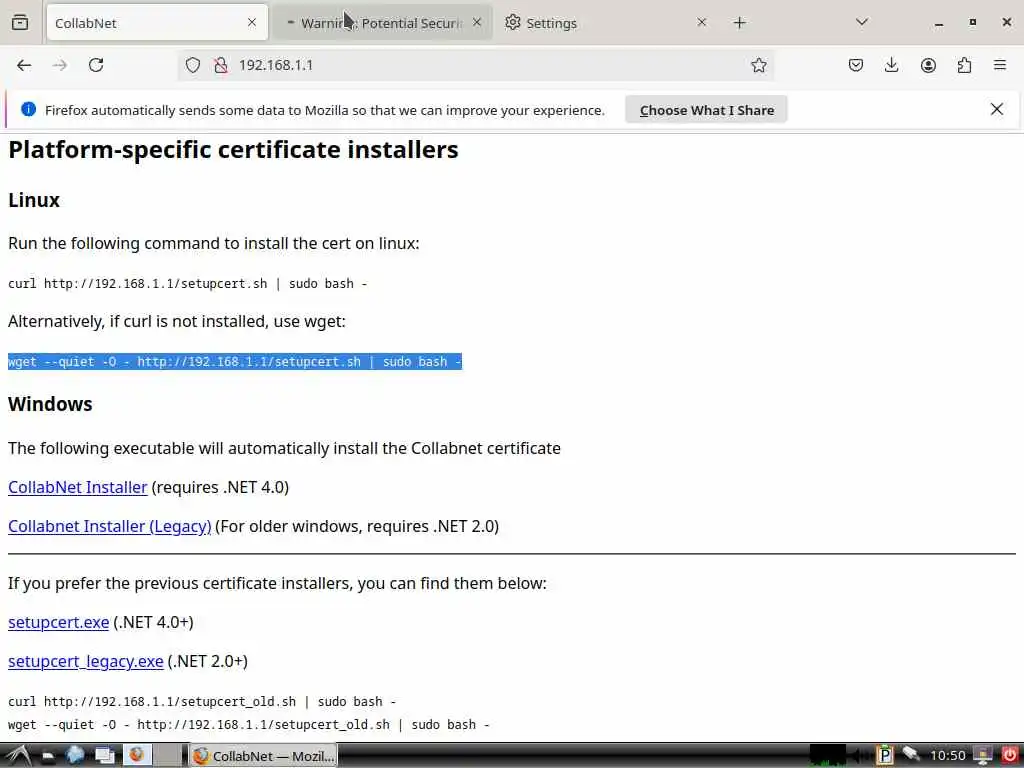Expand the list all tabs chevron

click(x=861, y=23)
